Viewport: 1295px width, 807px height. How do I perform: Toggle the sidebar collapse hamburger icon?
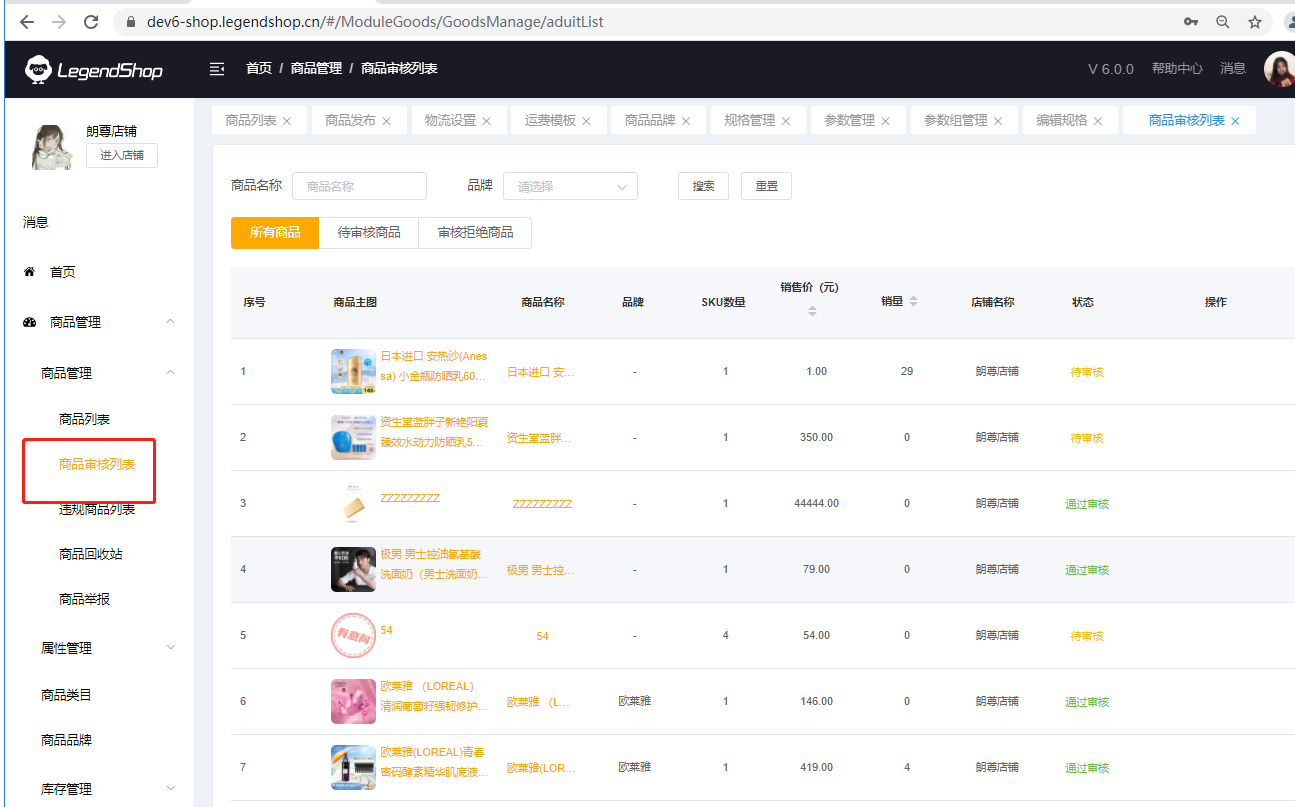coord(216,69)
